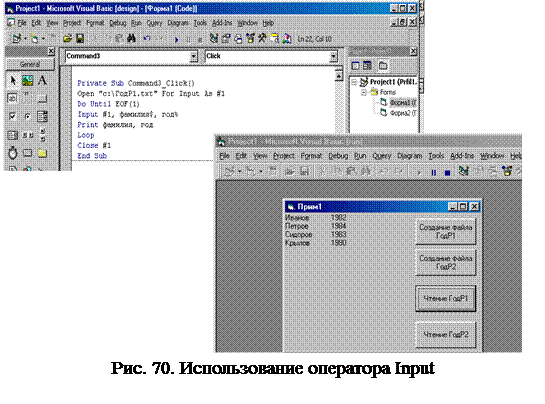545x404 pixels.
Task: Click the 'Close #1' code line
Action: tap(94, 145)
